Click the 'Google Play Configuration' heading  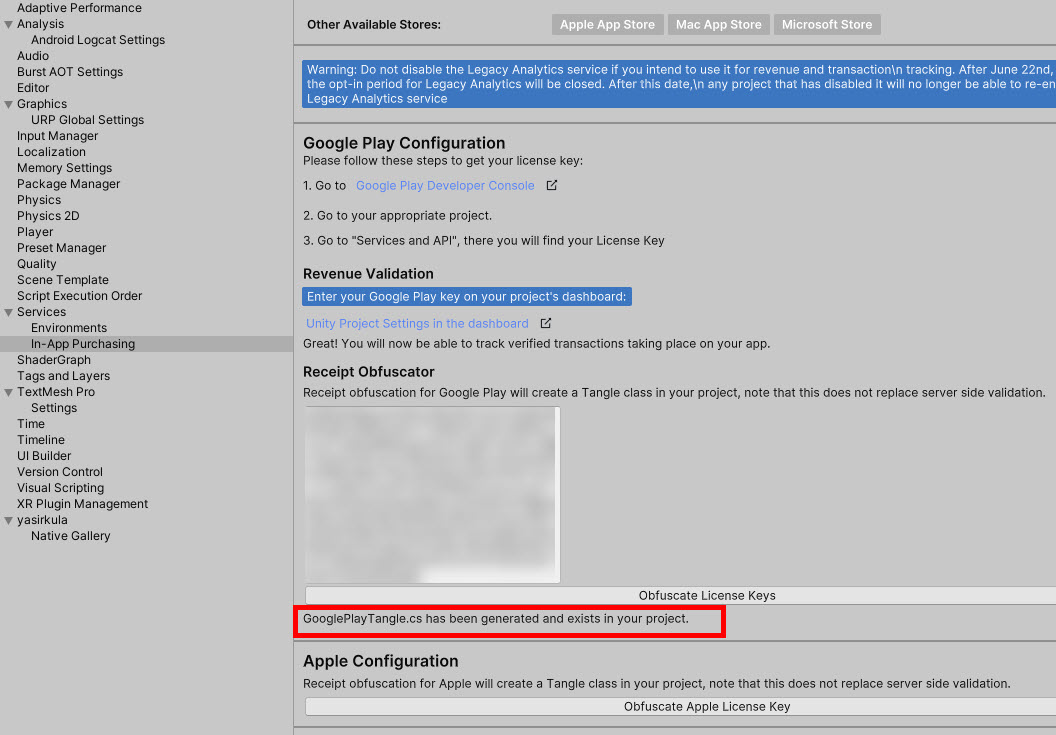[404, 143]
